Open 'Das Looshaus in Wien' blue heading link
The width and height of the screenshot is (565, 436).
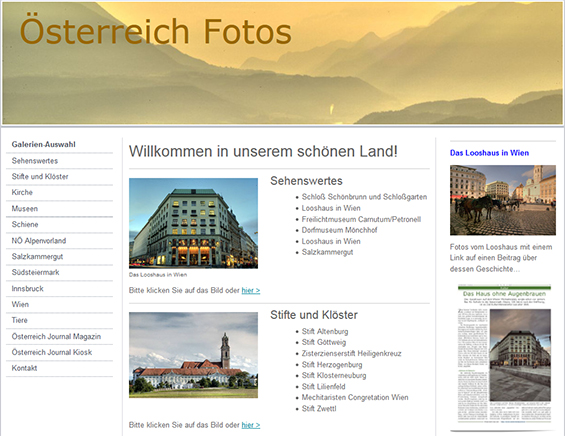(489, 153)
